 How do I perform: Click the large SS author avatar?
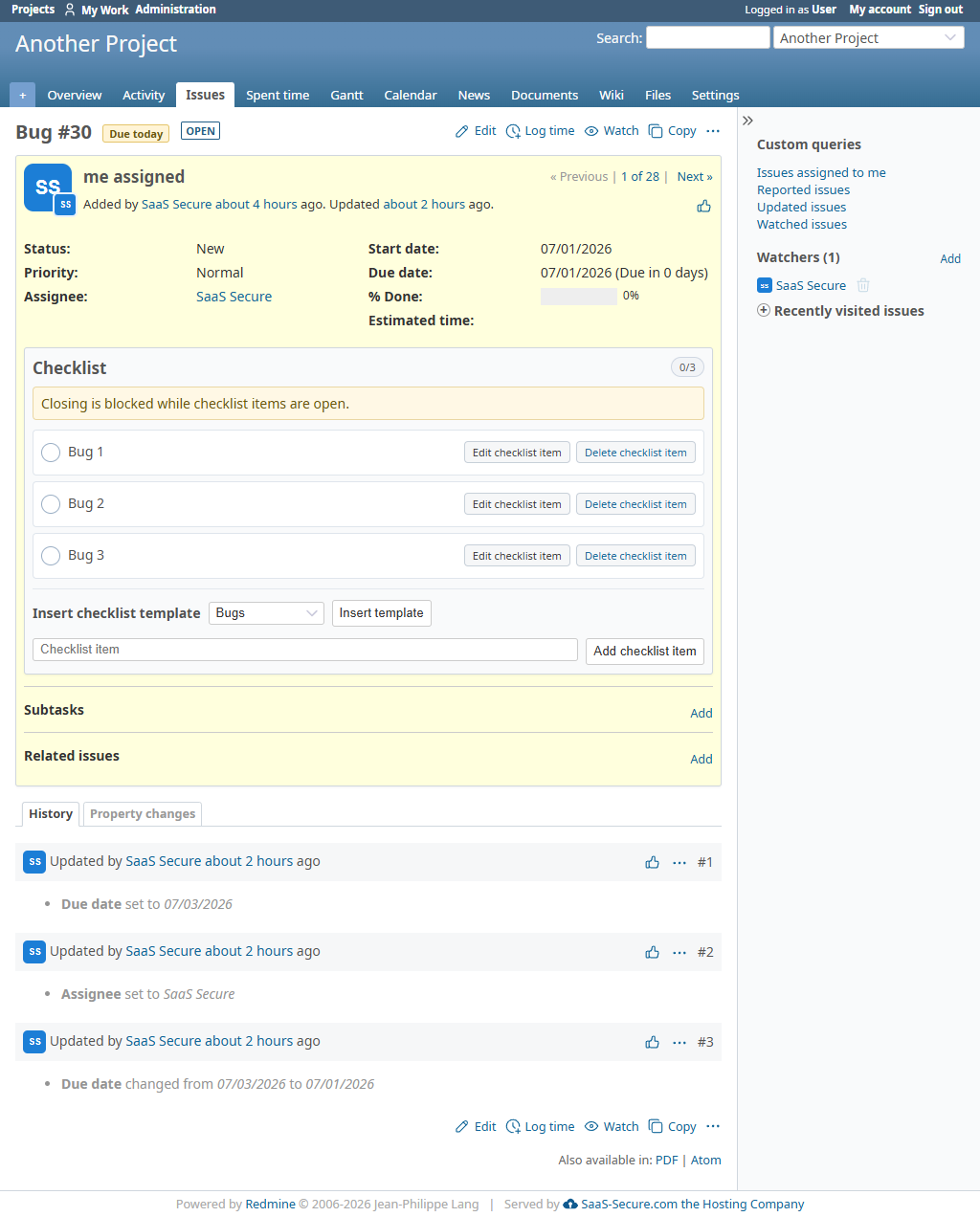(x=48, y=187)
